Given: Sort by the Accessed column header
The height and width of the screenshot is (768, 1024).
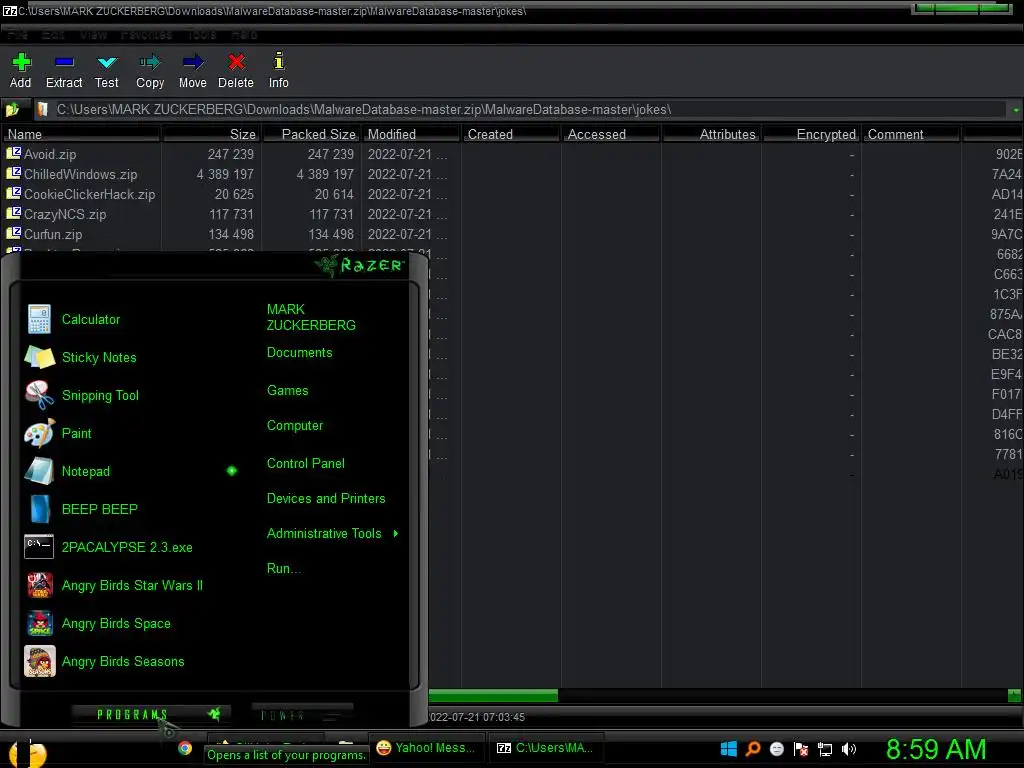Looking at the screenshot, I should [611, 134].
